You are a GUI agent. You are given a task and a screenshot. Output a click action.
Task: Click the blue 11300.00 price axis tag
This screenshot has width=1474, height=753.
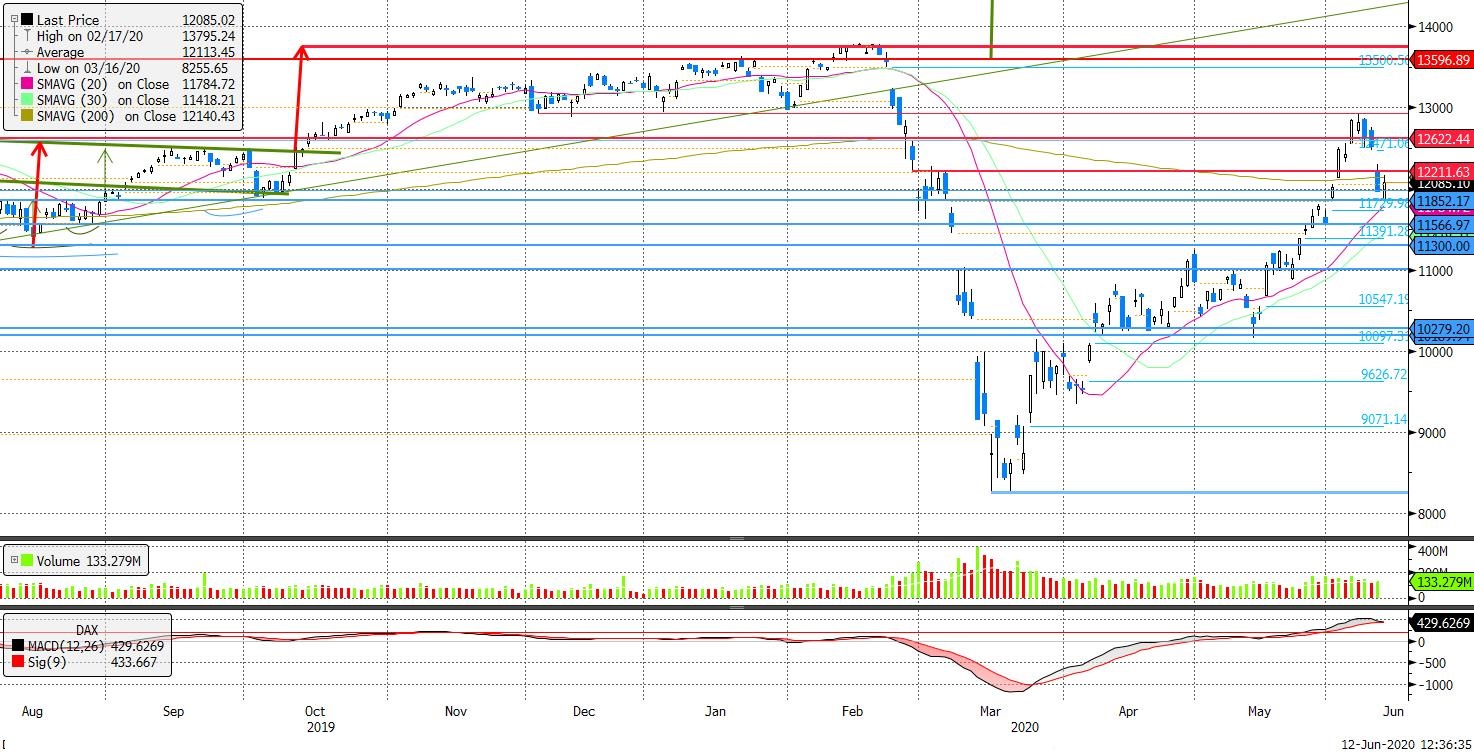1441,246
